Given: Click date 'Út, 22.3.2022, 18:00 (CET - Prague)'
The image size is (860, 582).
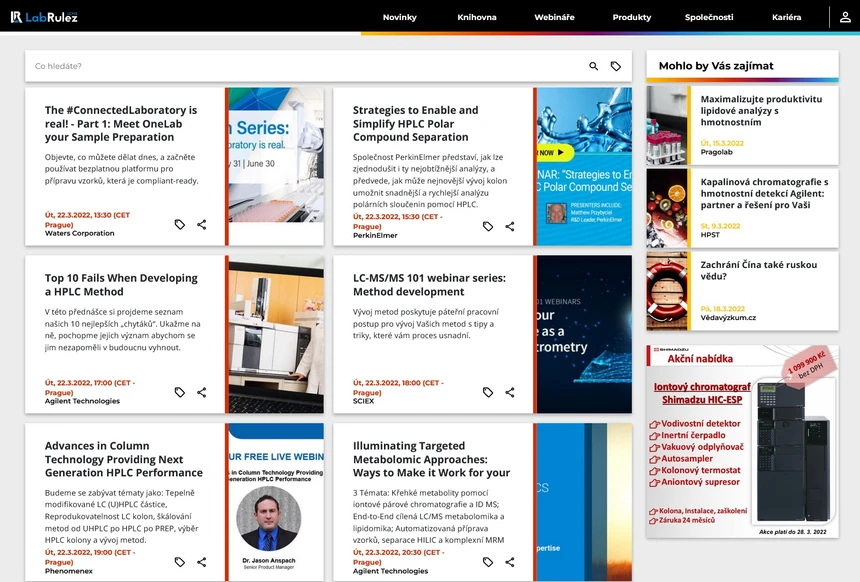Looking at the screenshot, I should 398,387.
